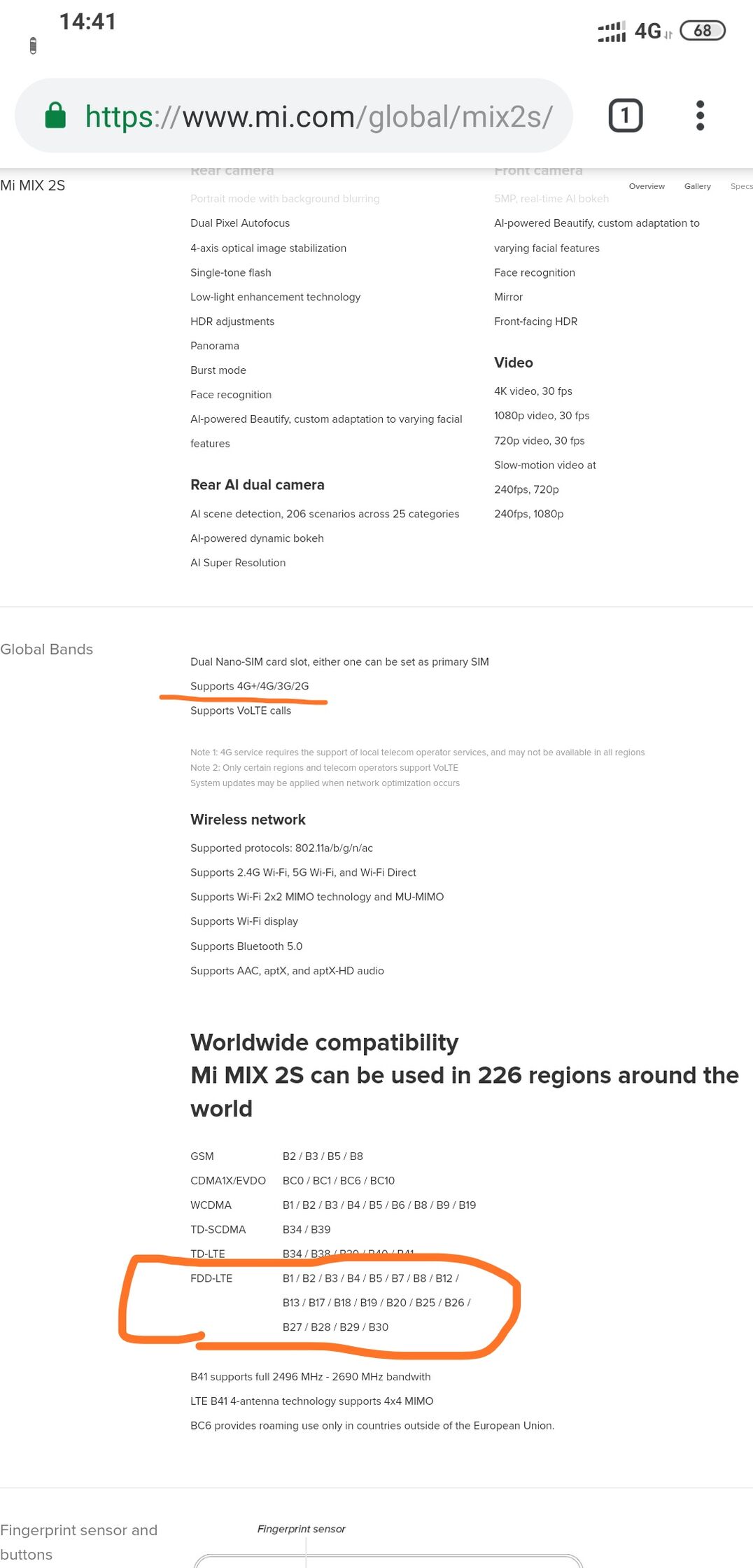
Task: Open the tab switcher showing 1 tab
Action: click(x=626, y=115)
